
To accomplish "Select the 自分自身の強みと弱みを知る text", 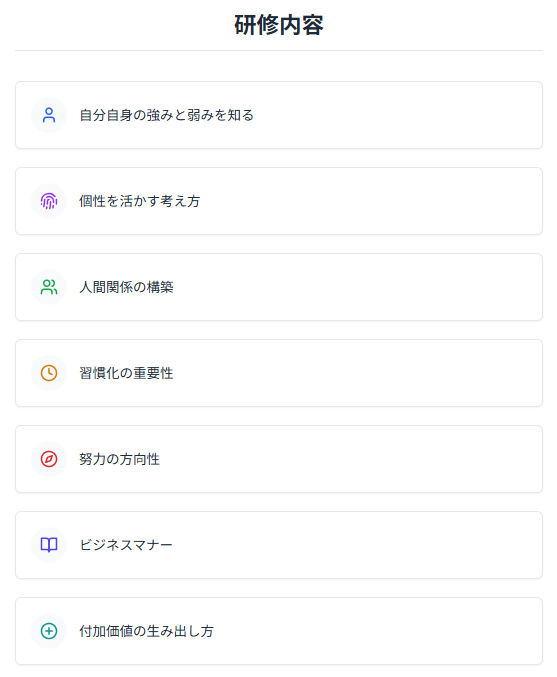I will click(166, 115).
